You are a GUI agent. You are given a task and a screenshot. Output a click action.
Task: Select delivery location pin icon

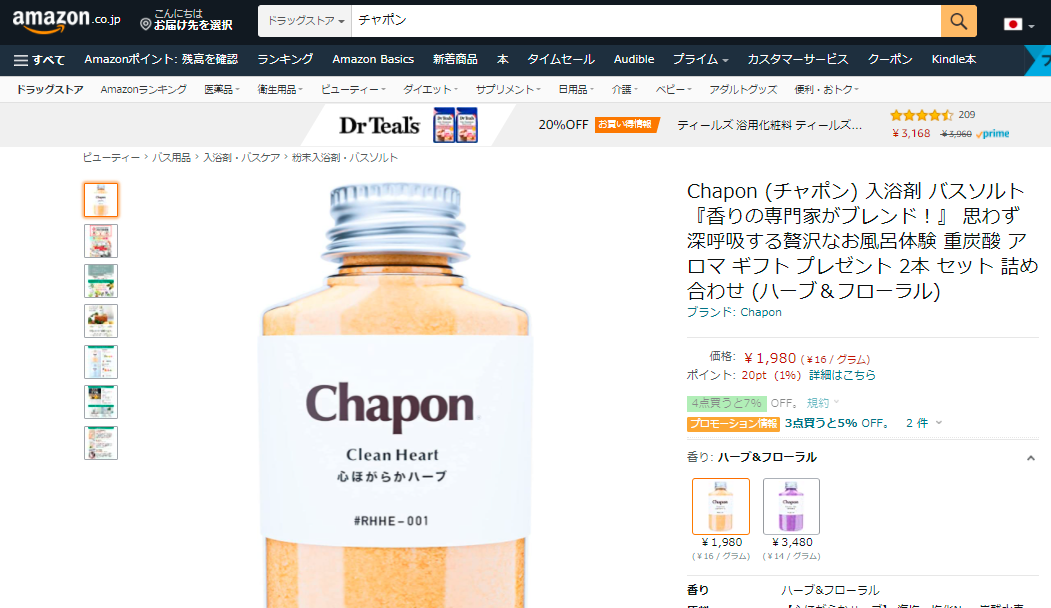(x=145, y=25)
